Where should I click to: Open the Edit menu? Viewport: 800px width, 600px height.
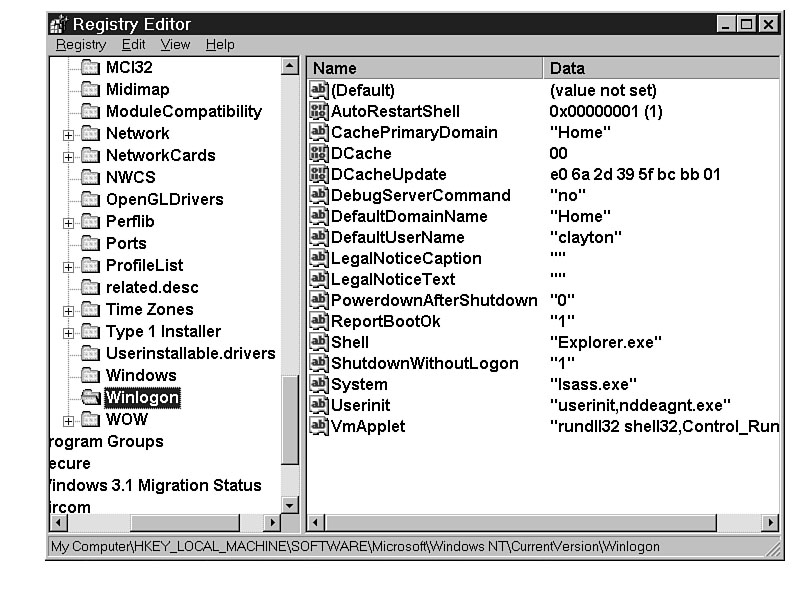pyautogui.click(x=133, y=45)
